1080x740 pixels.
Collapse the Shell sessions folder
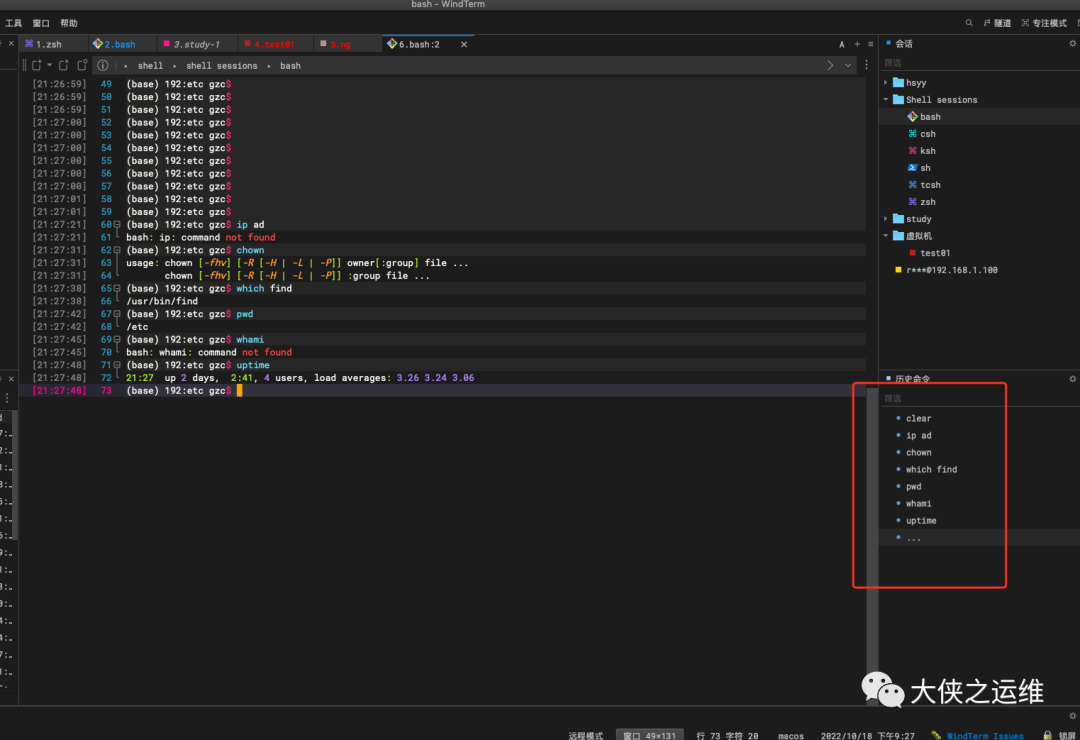coord(886,100)
